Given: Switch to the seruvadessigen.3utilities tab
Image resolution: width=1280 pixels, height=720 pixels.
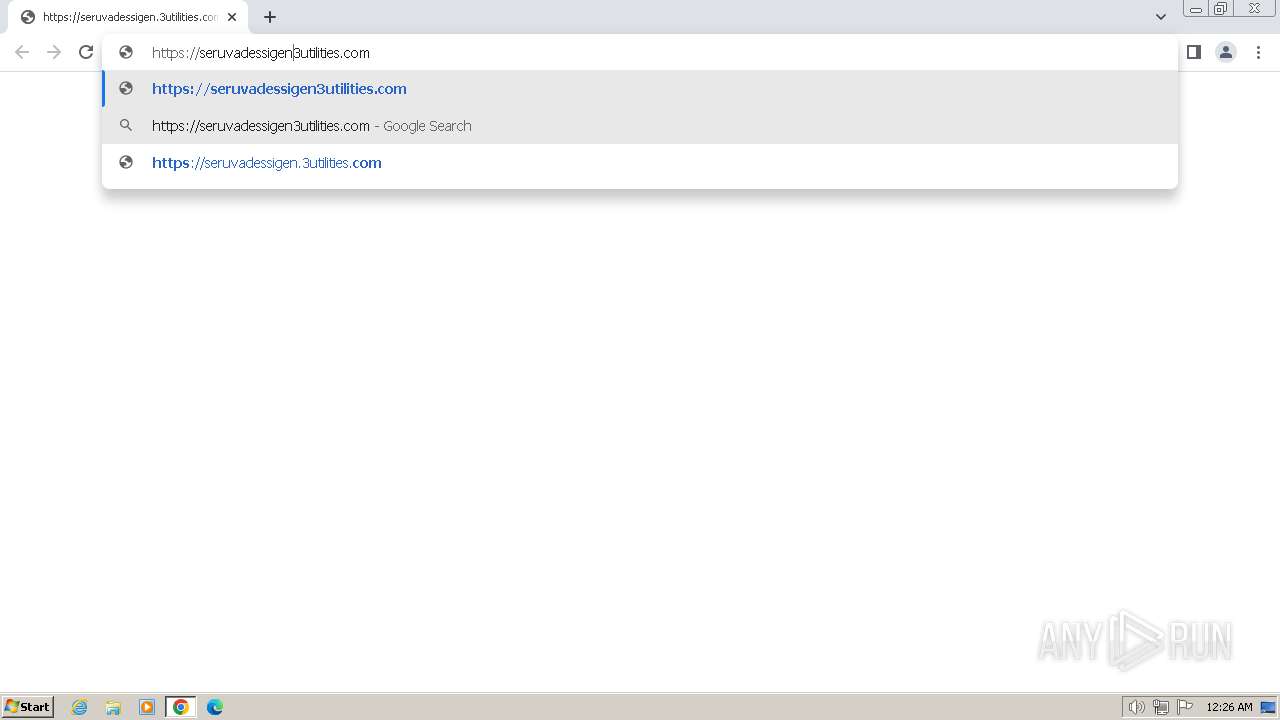Looking at the screenshot, I should [x=128, y=17].
